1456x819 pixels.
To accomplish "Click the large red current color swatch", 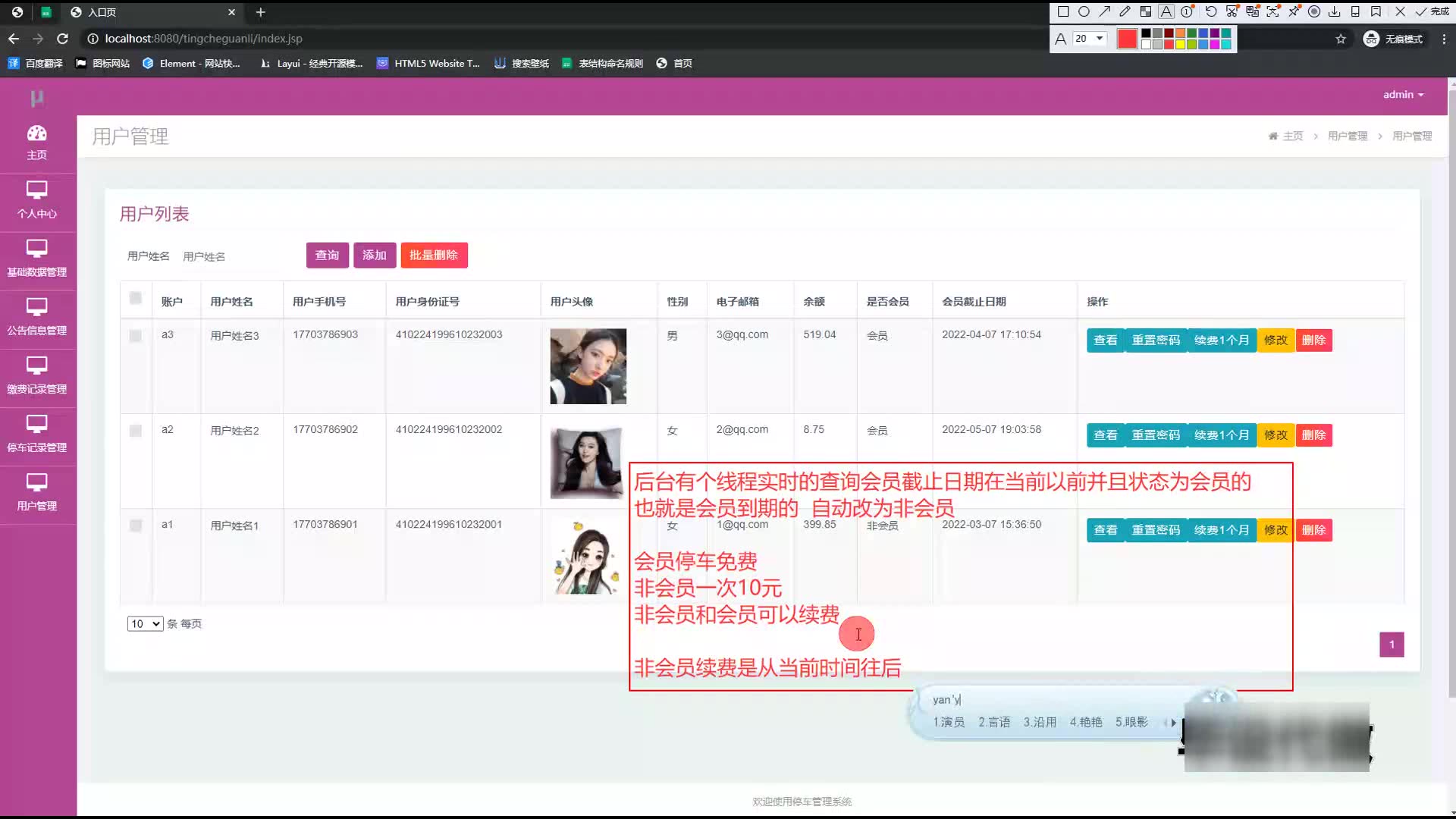I will pos(1128,39).
